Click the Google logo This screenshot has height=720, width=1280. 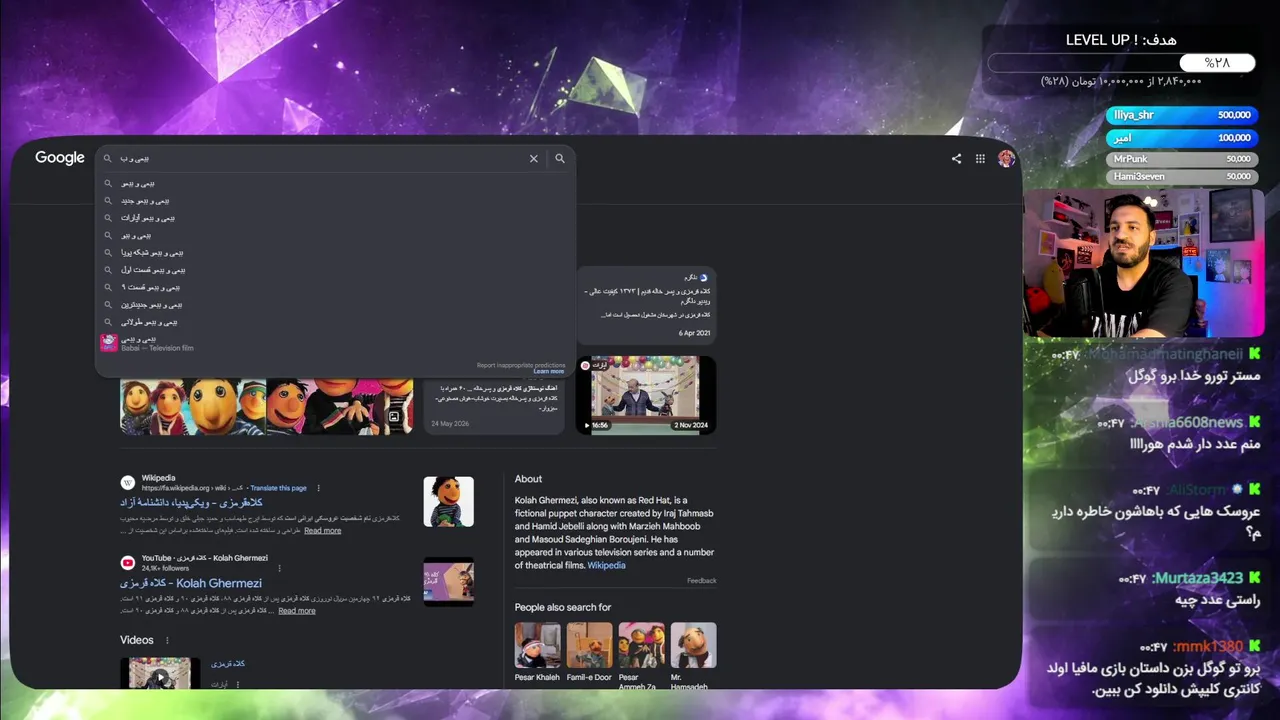click(x=60, y=158)
